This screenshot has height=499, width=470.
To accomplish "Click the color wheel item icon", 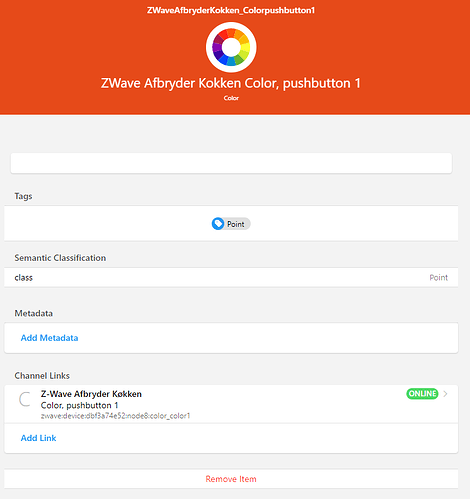I will pos(231,47).
